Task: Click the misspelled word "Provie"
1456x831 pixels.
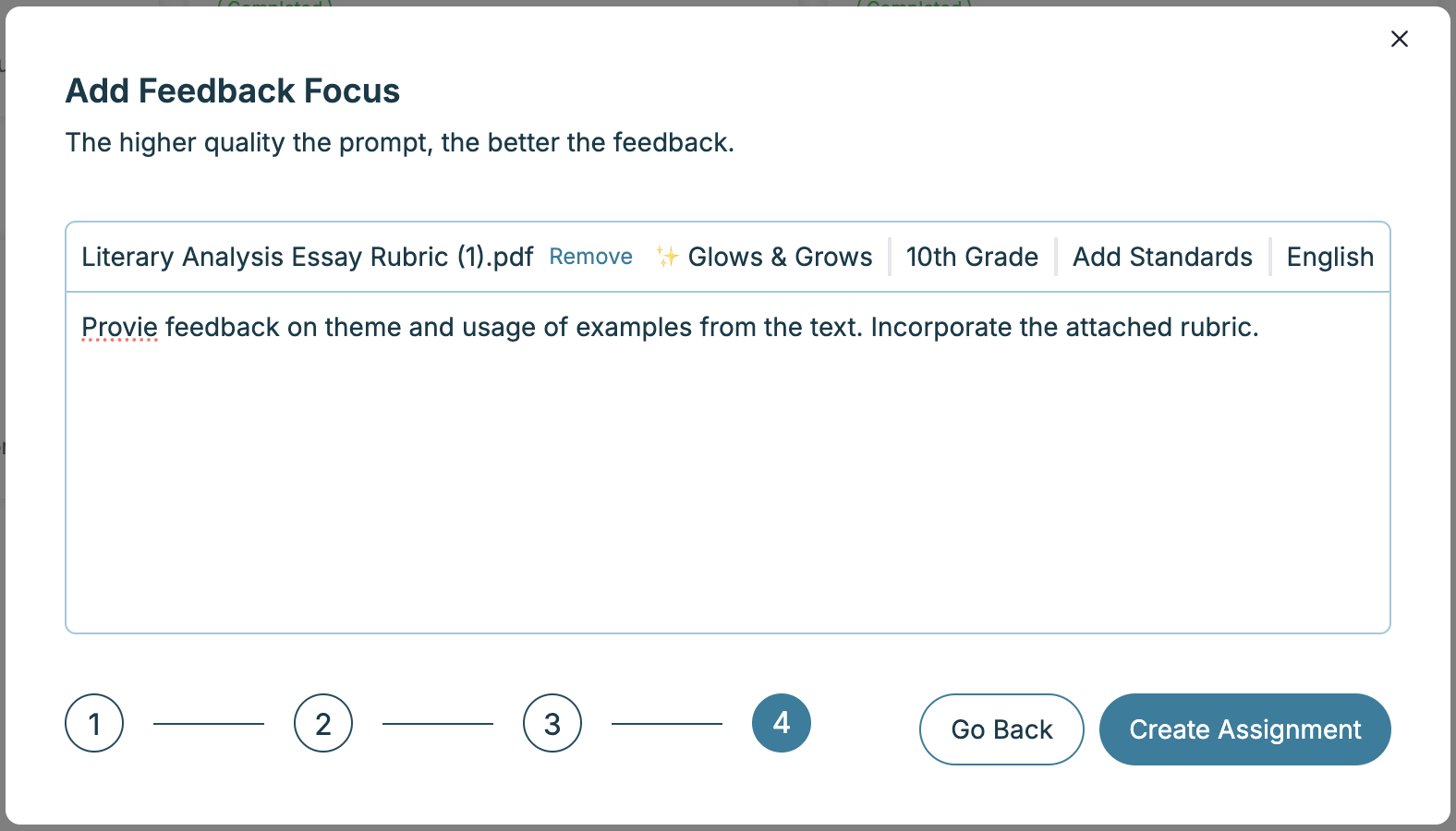Action: (x=119, y=328)
